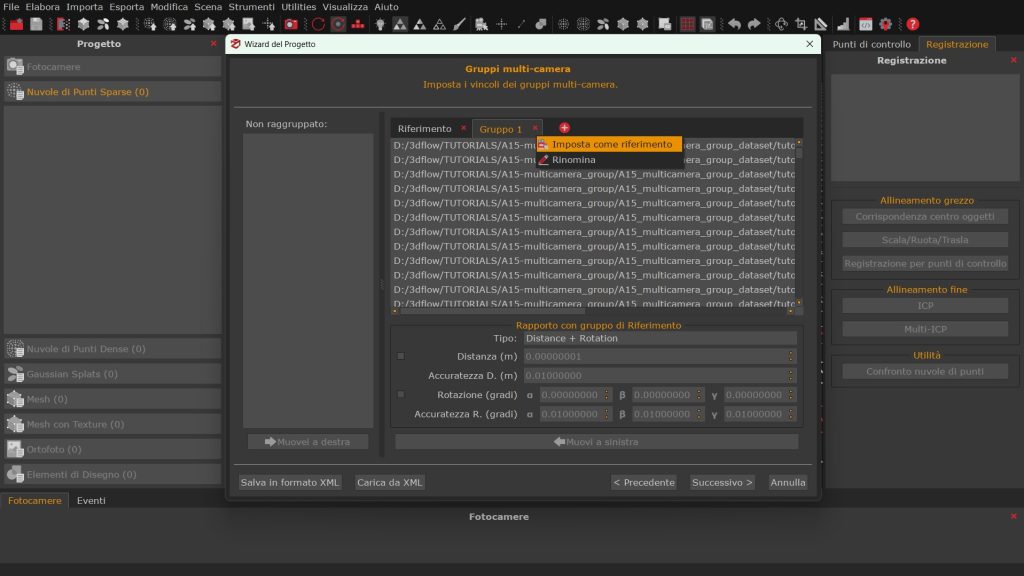Viewport: 1024px width, 576px height.
Task: Click the red circular arrow toolbar icon
Action: pos(318,25)
